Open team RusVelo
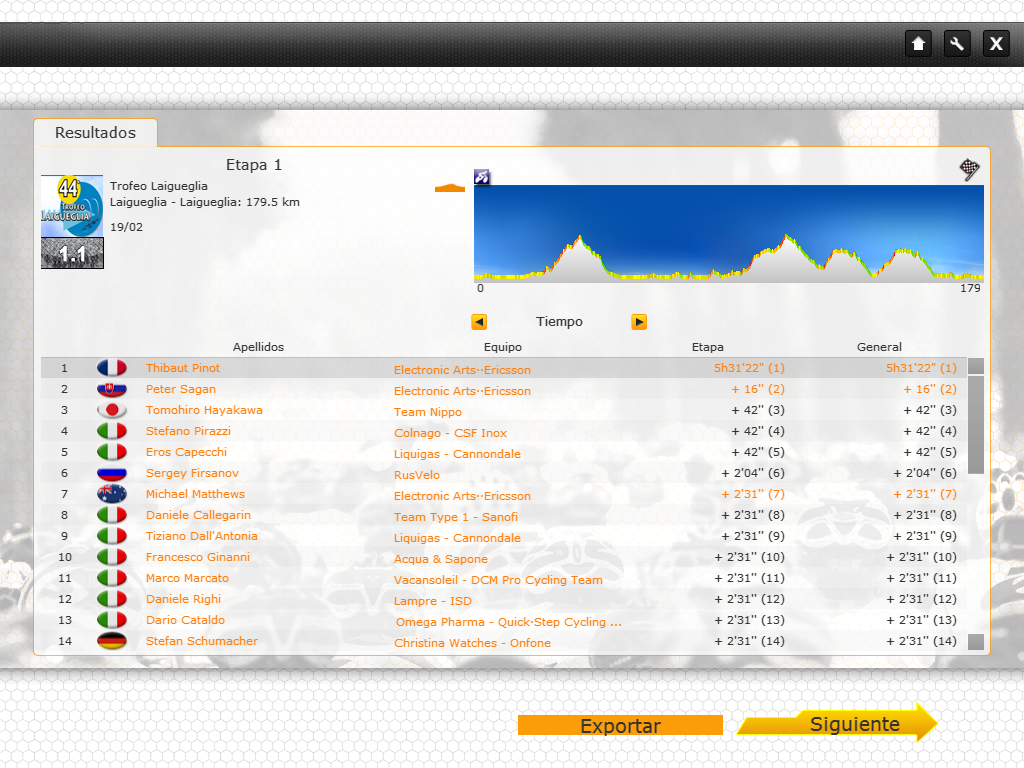The height and width of the screenshot is (768, 1024). pyautogui.click(x=417, y=475)
